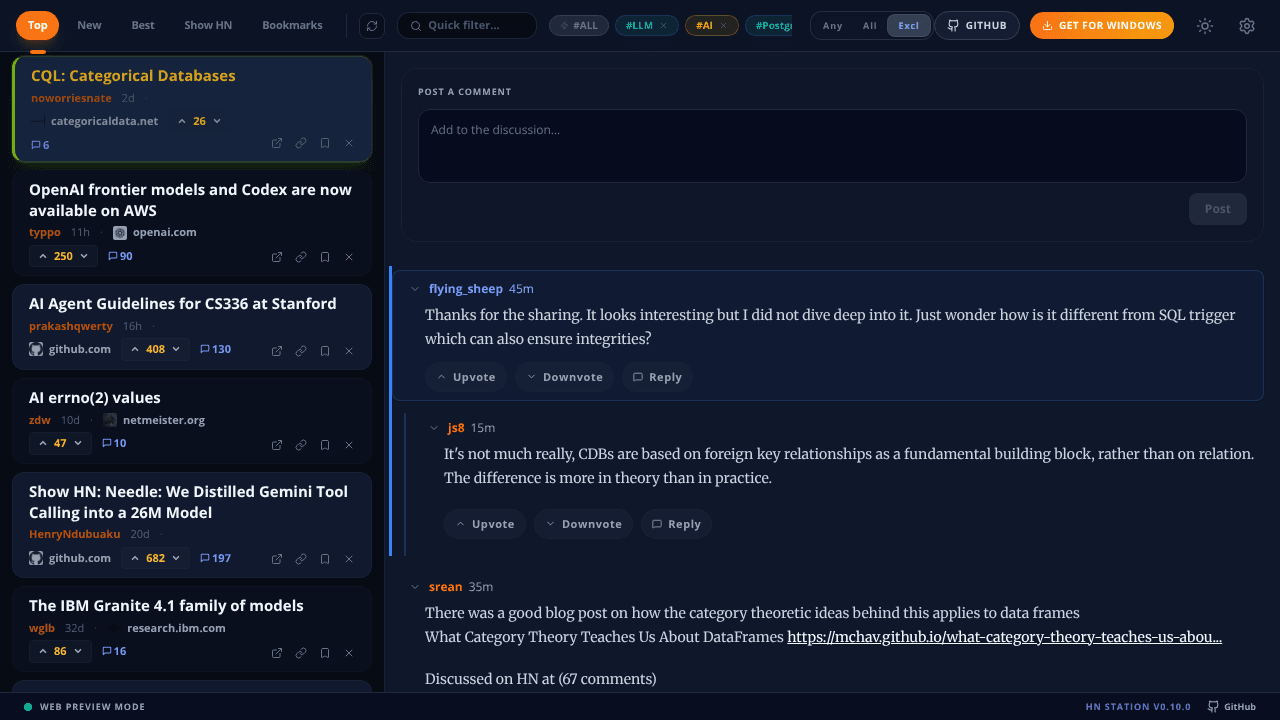Upvote flying_sheep's comment
This screenshot has width=1280, height=720.
pos(466,377)
